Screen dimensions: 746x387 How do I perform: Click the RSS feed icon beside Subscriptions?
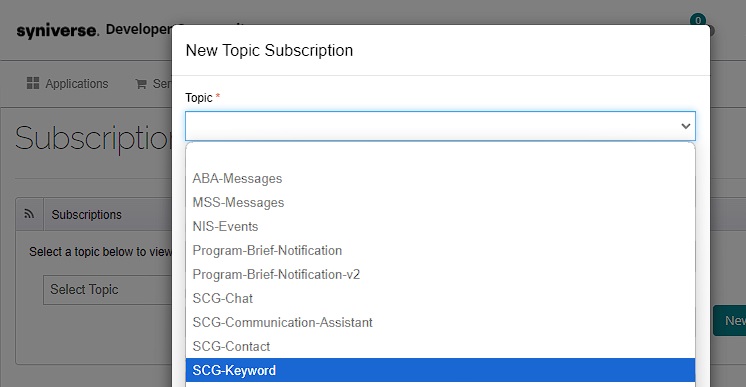pos(29,214)
